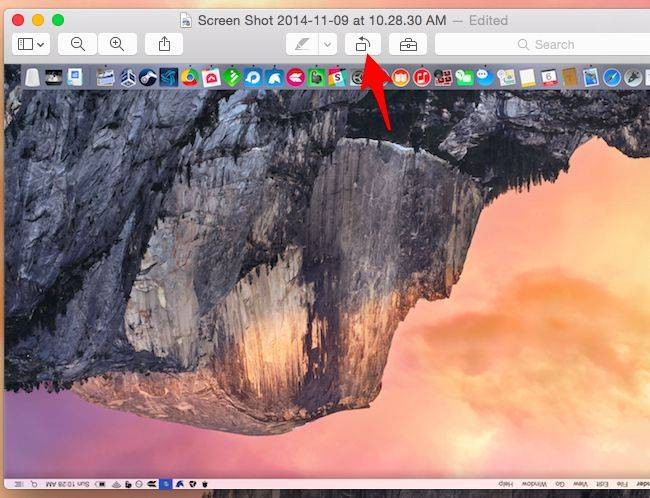Click the document proxy icon in title
650x498 pixels.
[186, 20]
